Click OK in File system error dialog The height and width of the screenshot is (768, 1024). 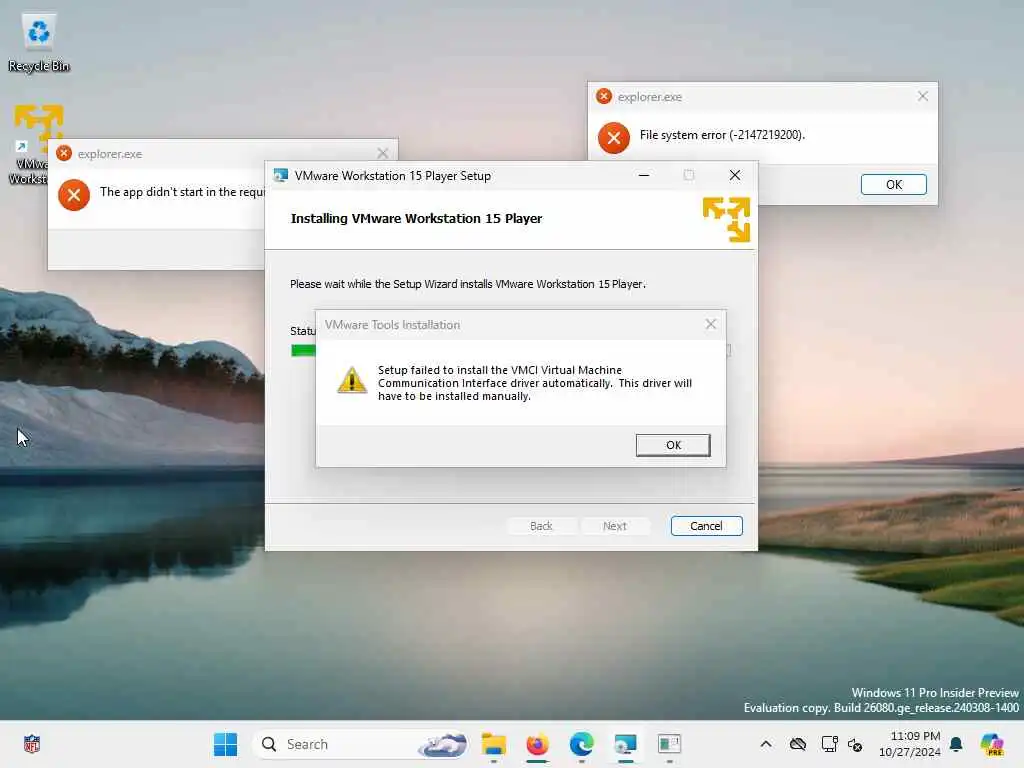[x=893, y=185]
